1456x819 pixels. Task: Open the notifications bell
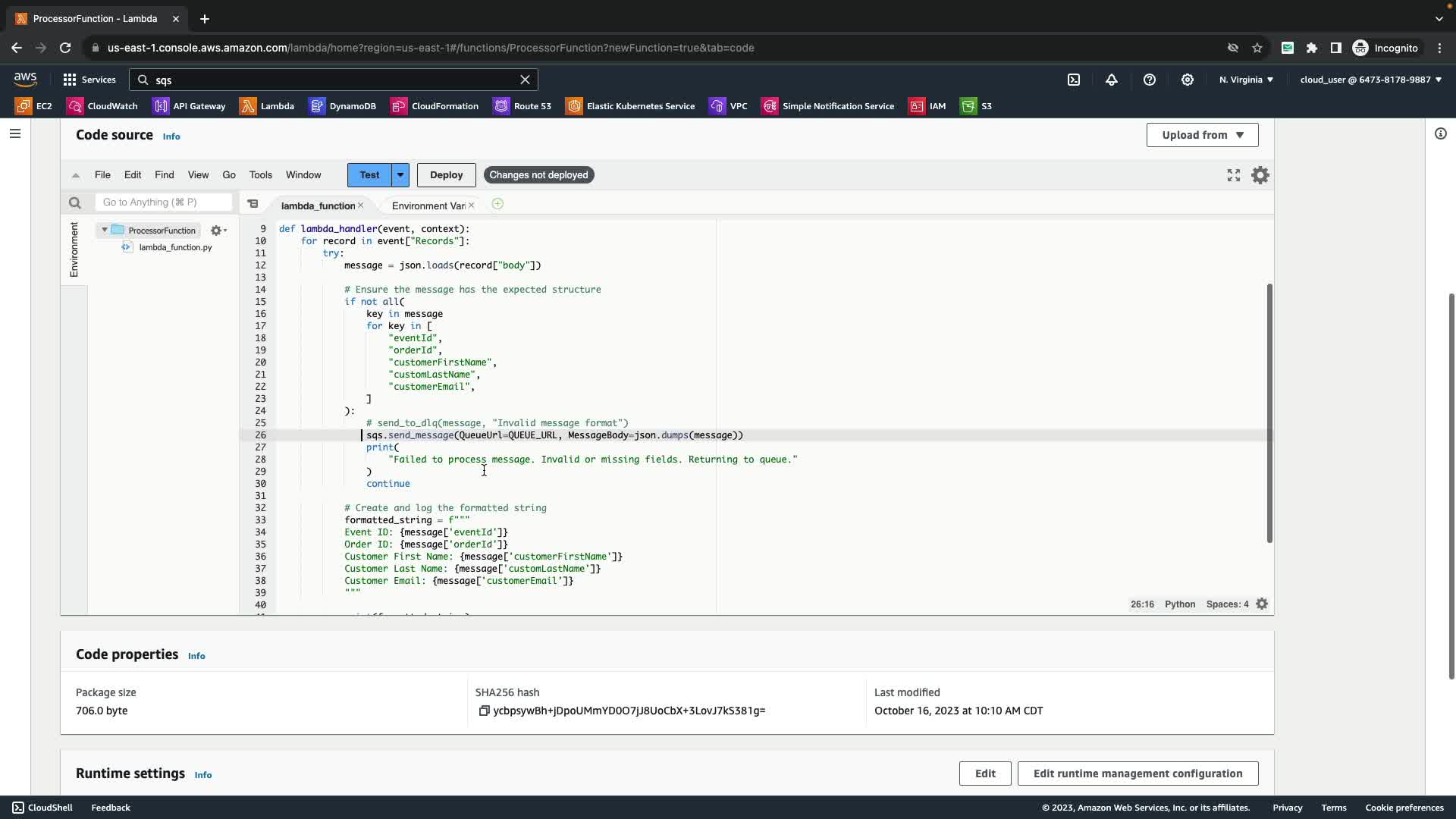pos(1112,80)
